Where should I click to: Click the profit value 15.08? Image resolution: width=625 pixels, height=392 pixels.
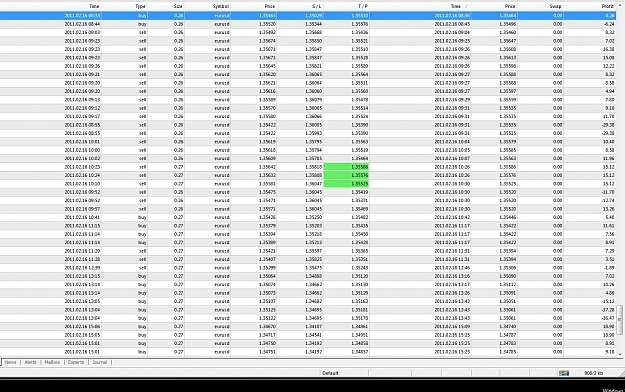(x=609, y=58)
